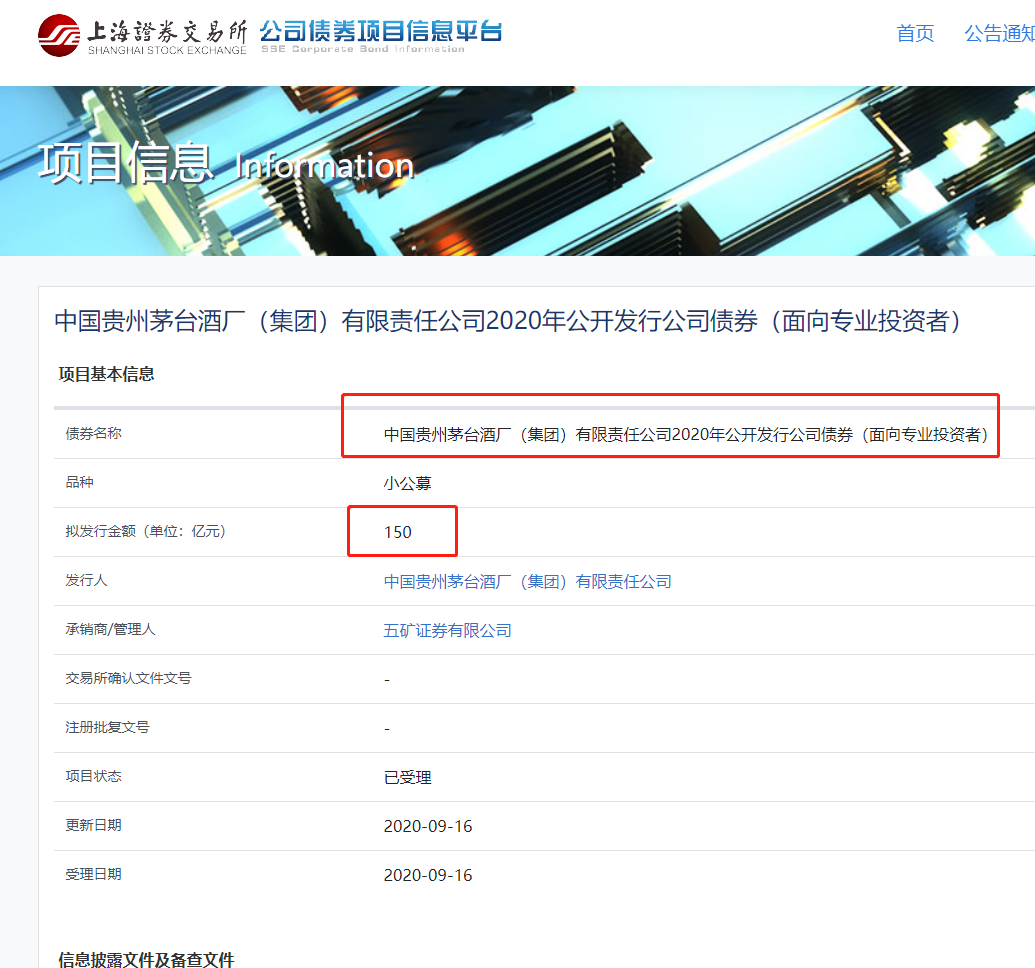Click the date in the 更新日期 row
The image size is (1035, 968).
click(427, 826)
